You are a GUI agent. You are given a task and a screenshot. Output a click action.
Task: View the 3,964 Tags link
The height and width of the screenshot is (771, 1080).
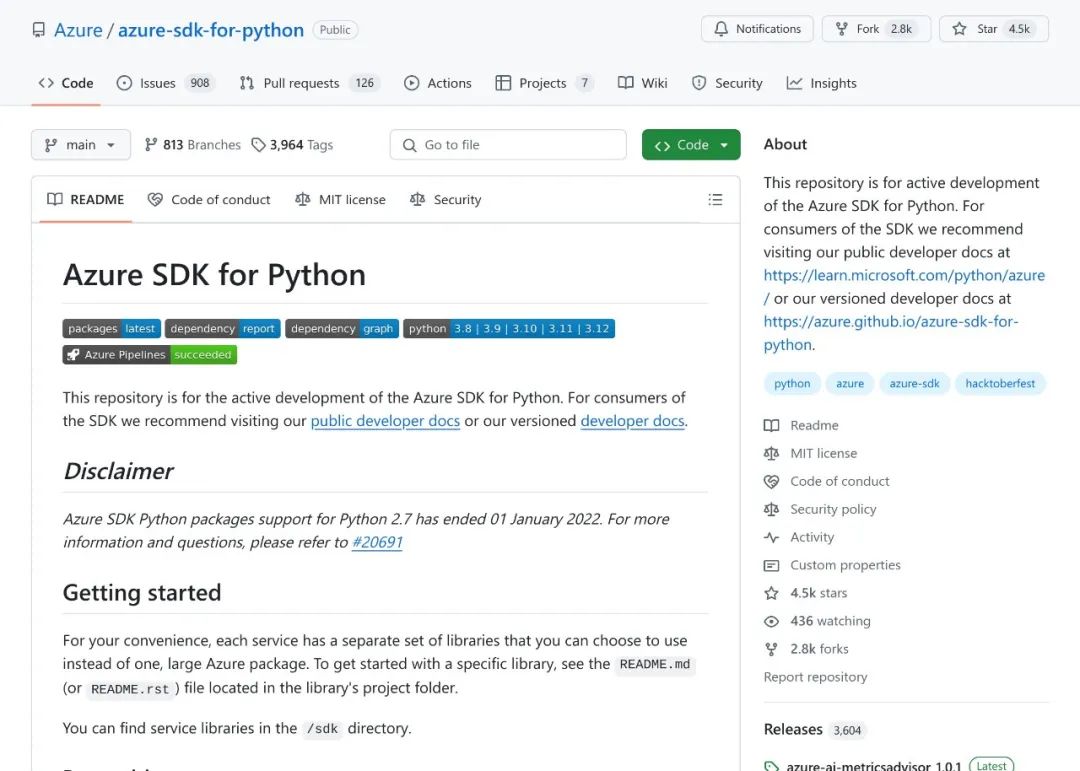point(292,145)
